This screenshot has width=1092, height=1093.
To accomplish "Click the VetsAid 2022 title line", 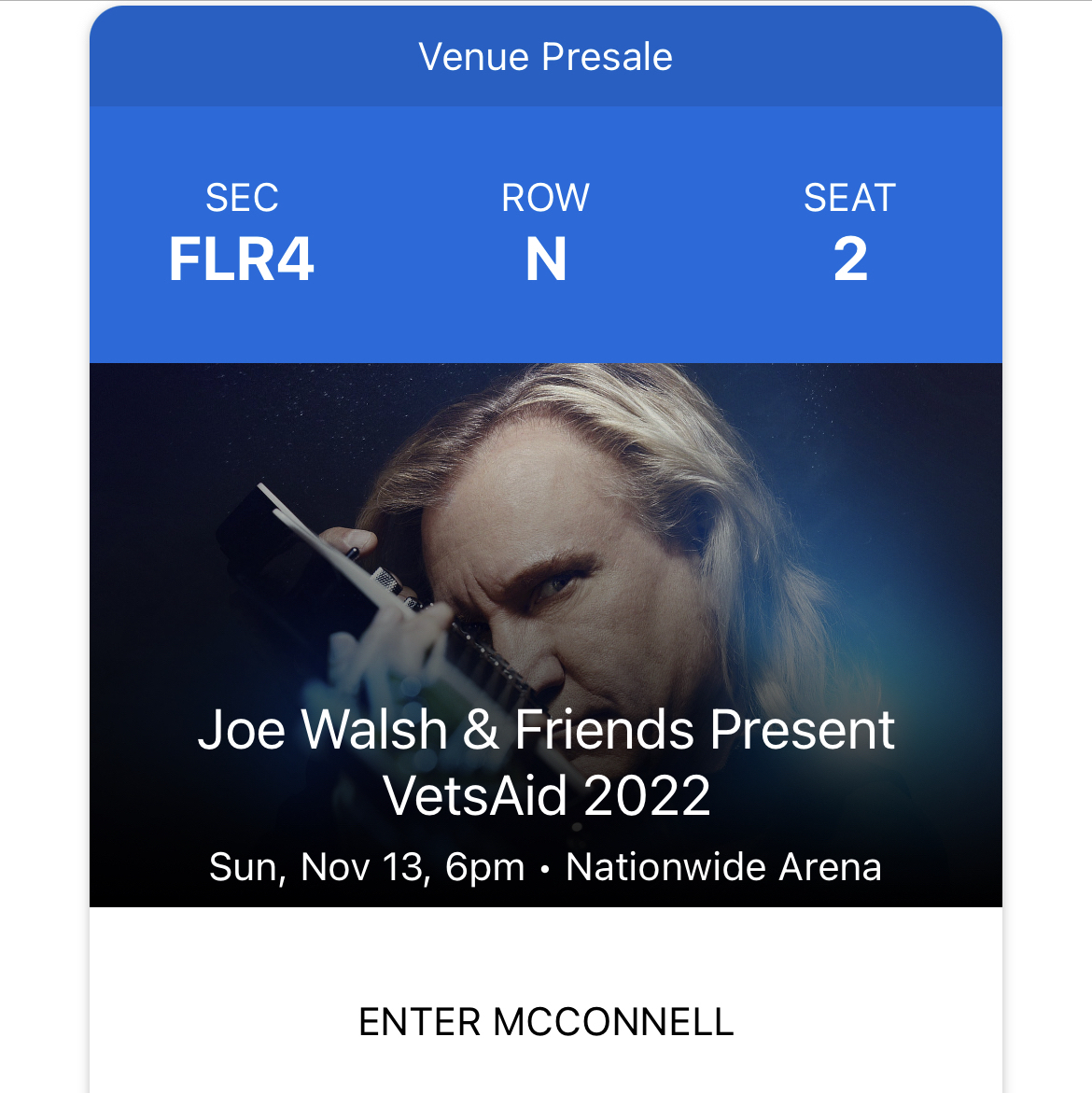I will 546,796.
